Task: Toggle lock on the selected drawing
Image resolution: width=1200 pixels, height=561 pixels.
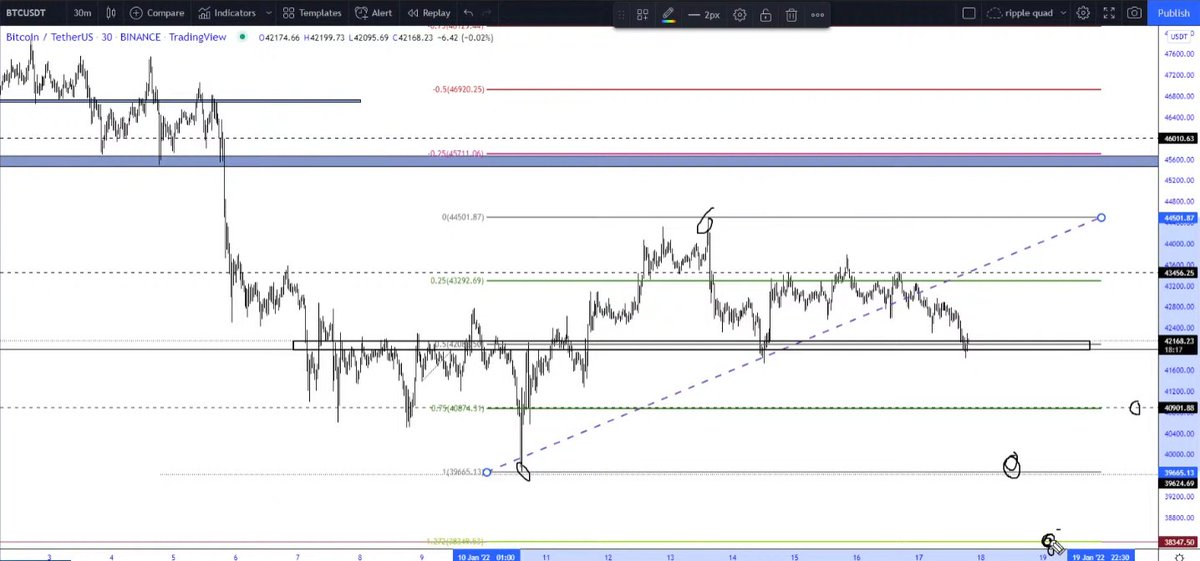Action: [x=765, y=15]
